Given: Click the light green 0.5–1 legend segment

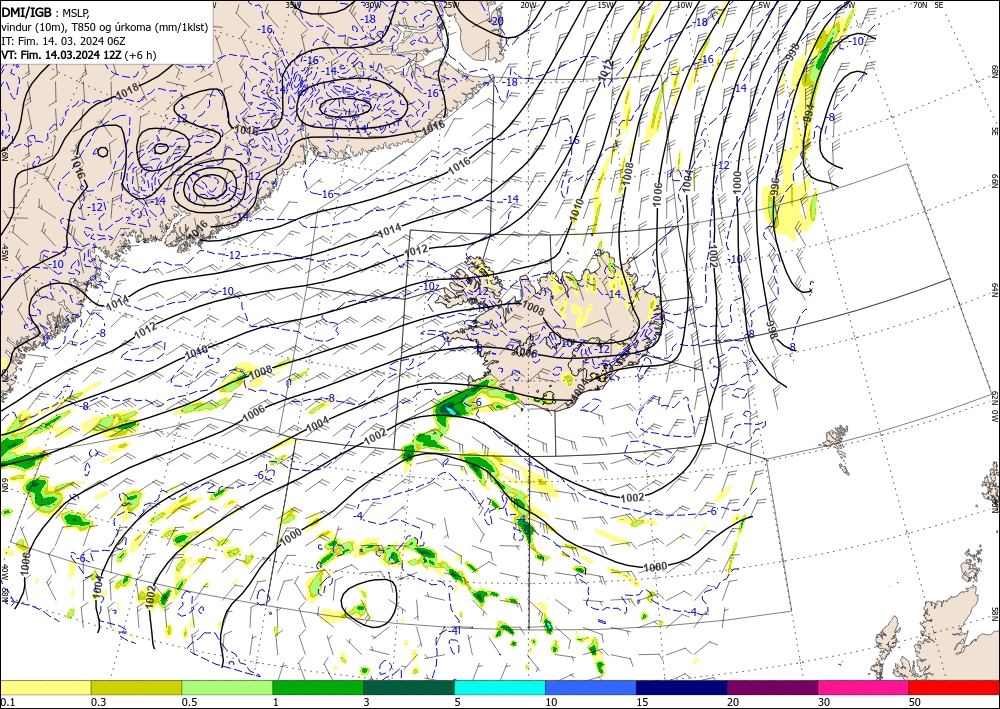Looking at the screenshot, I should (227, 687).
